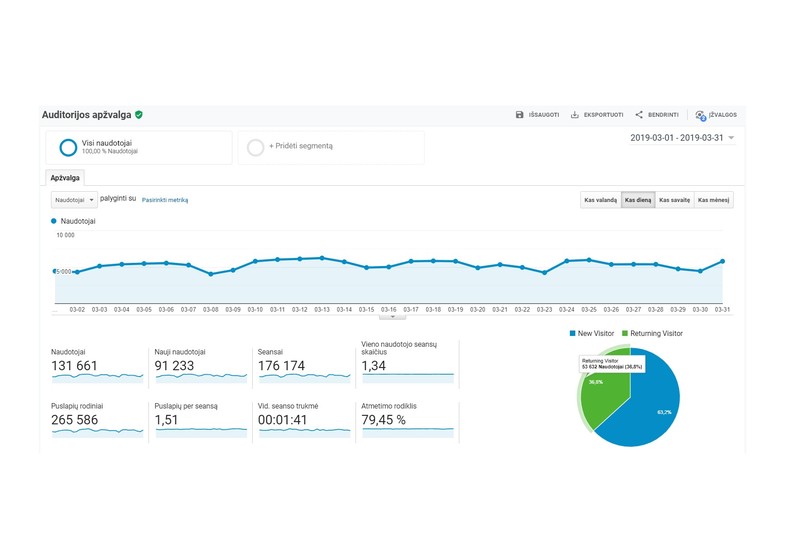Click the Naudotojai sparkline chart
800x533 pixels.
click(x=97, y=378)
